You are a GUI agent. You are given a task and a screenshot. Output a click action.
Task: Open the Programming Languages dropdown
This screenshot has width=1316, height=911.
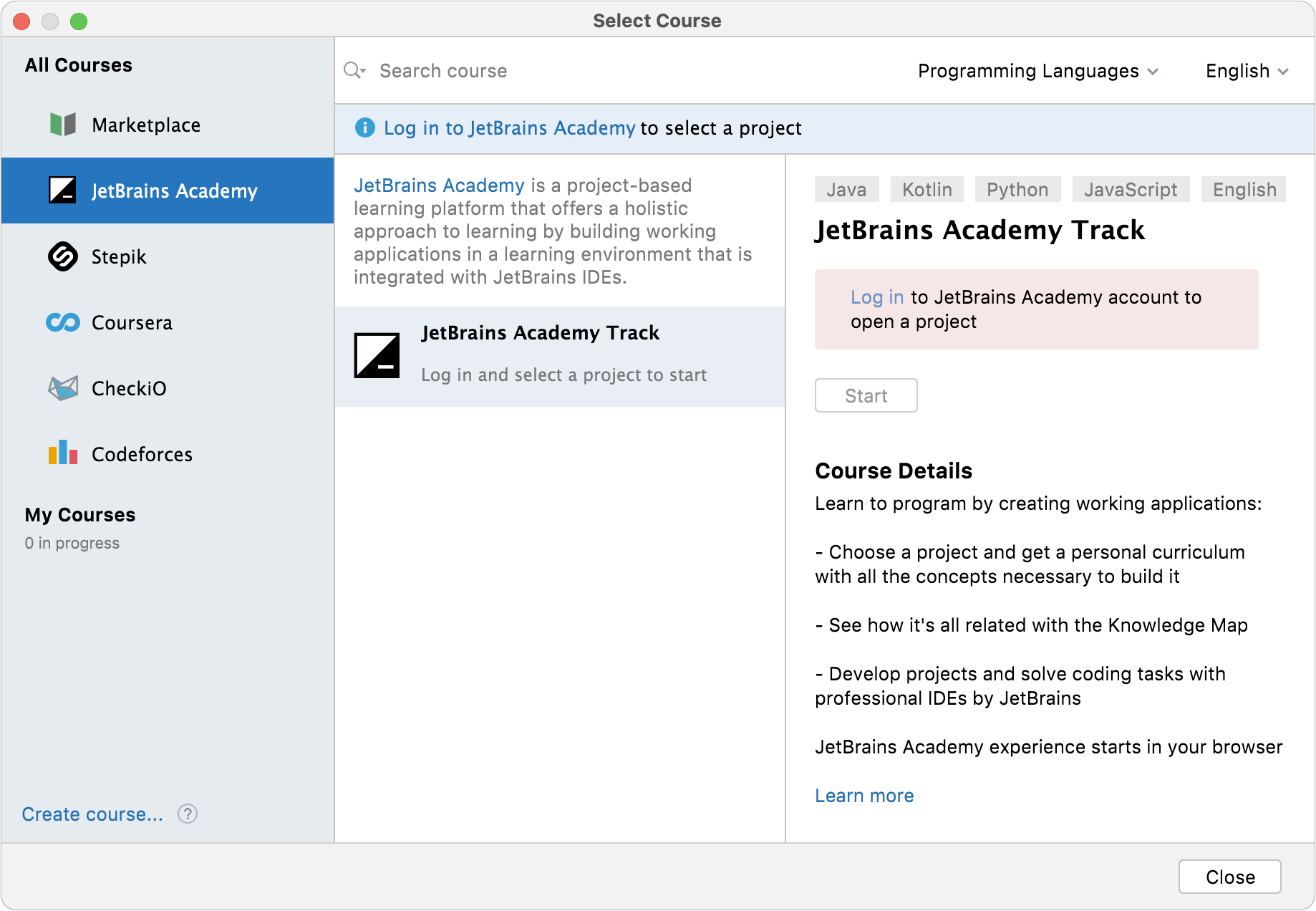point(1038,71)
